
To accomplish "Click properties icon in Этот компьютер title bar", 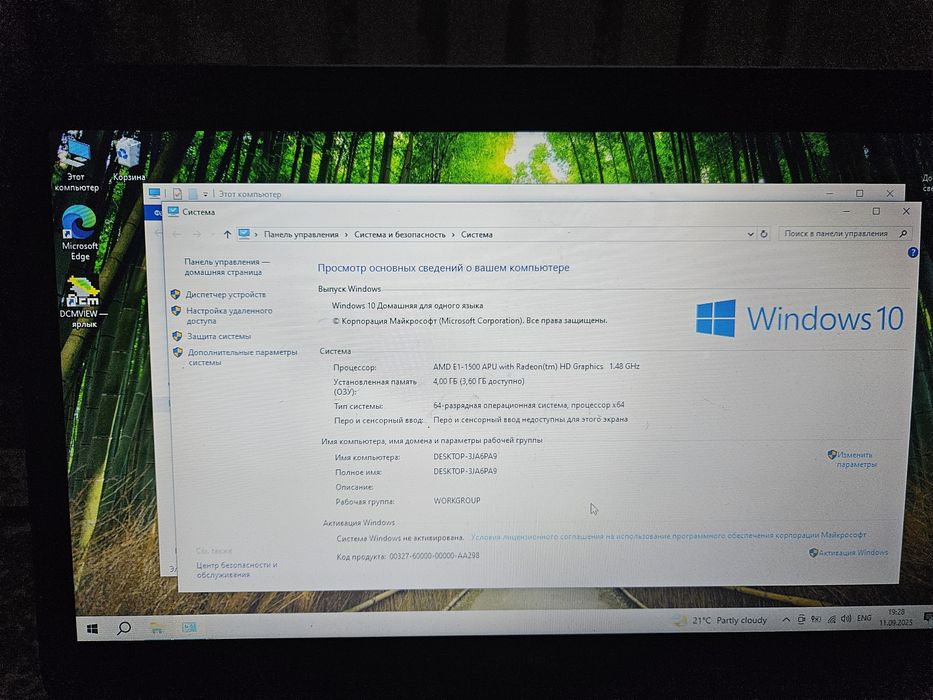I will pyautogui.click(x=177, y=193).
